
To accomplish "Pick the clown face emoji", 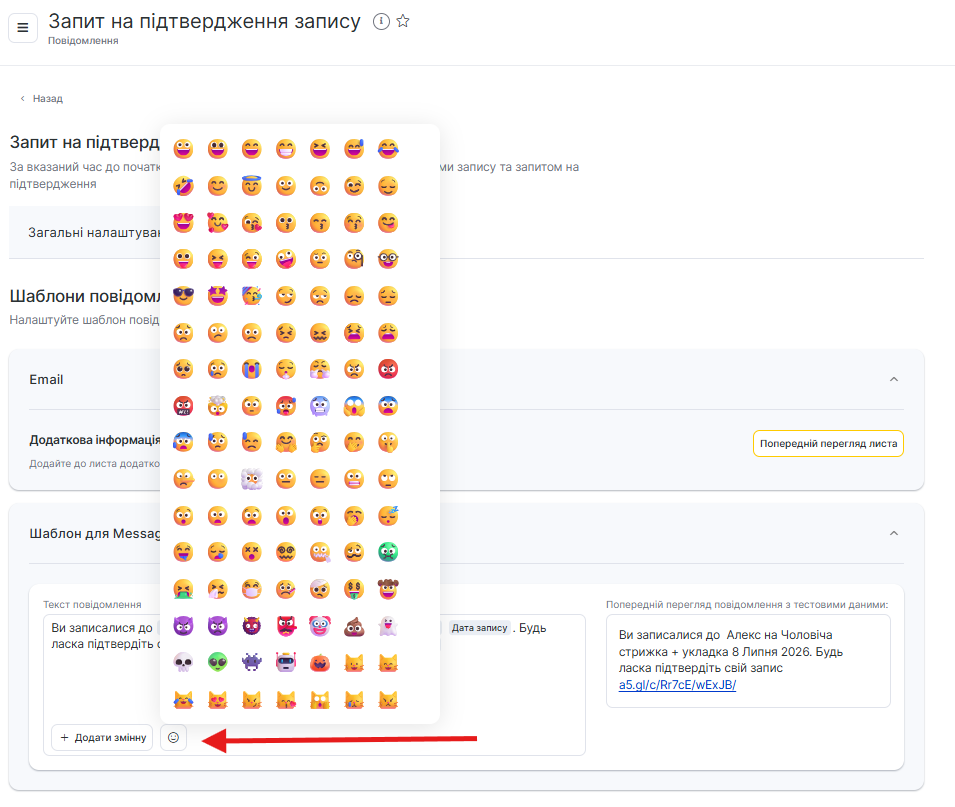I will pyautogui.click(x=320, y=627).
